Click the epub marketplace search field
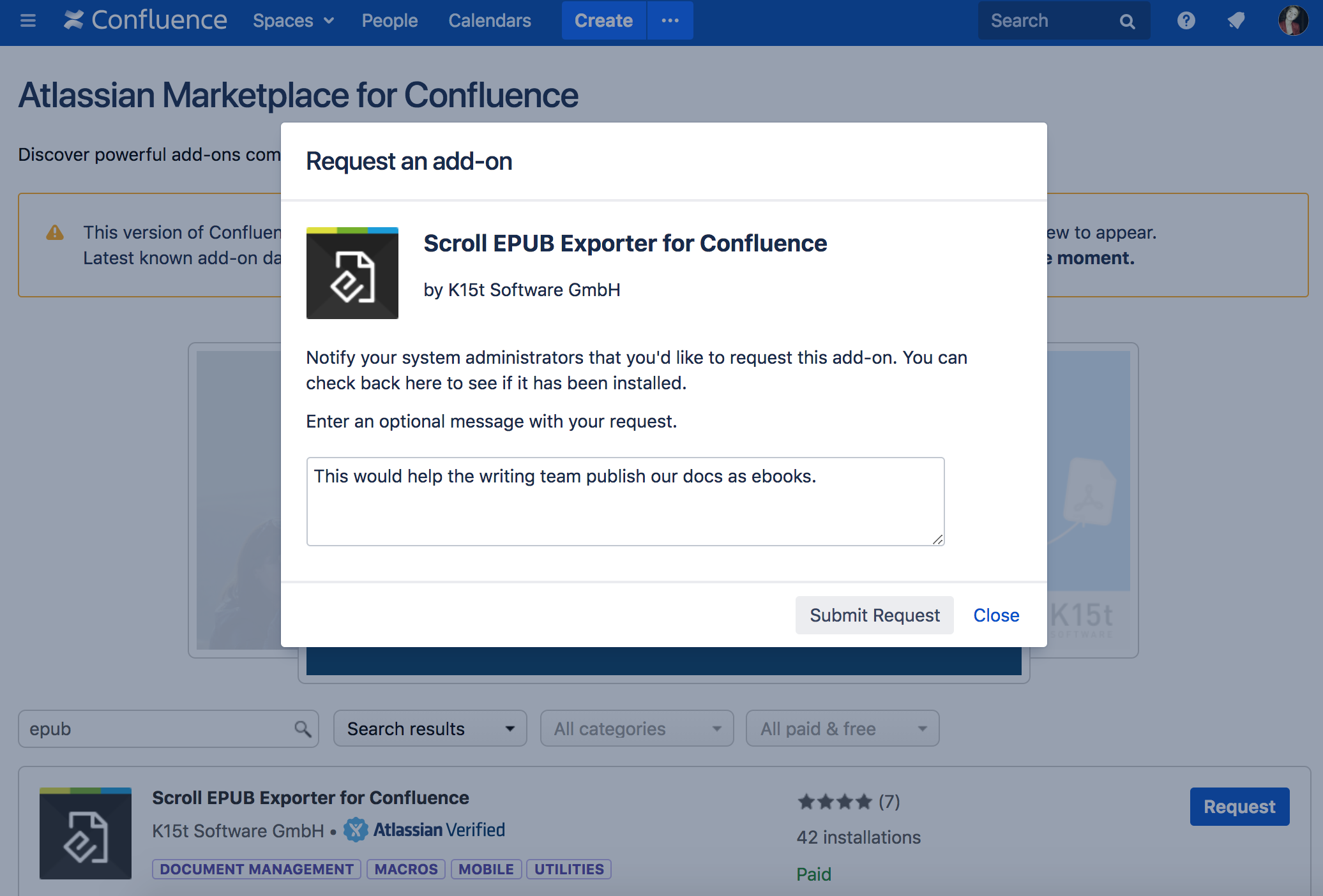Screen dimensions: 1323x896 169,729
